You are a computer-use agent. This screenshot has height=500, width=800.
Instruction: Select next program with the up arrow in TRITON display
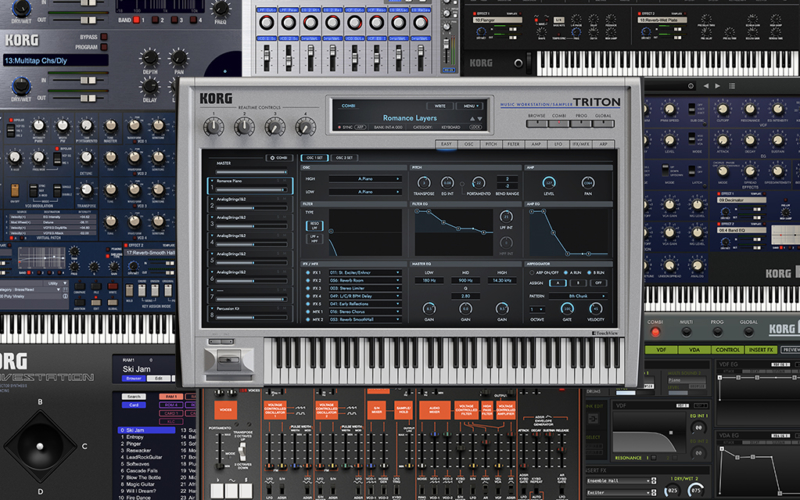472,118
